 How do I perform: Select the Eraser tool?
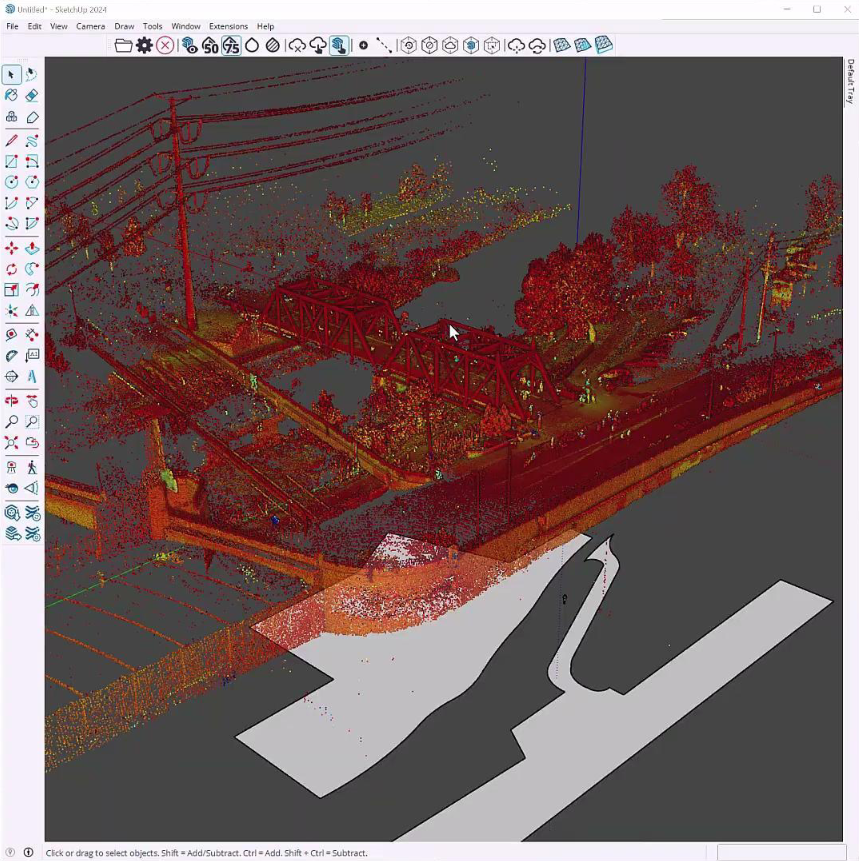pyautogui.click(x=31, y=95)
